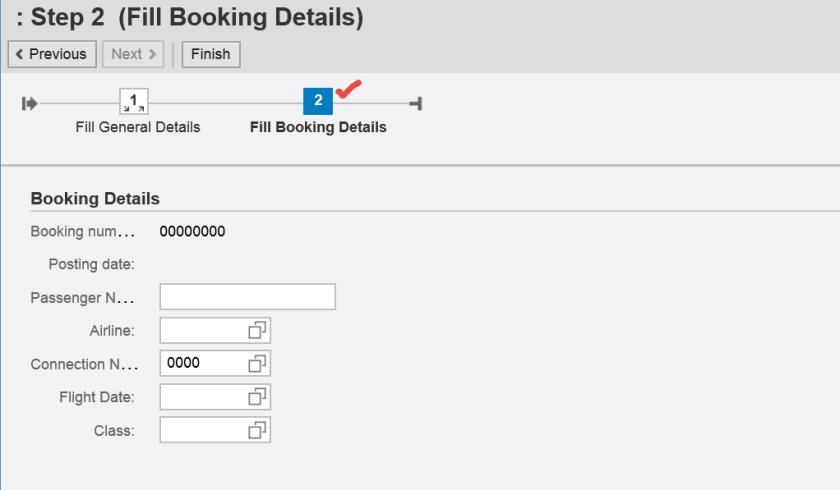
Task: Open value help icon for Airline field
Action: tap(258, 330)
